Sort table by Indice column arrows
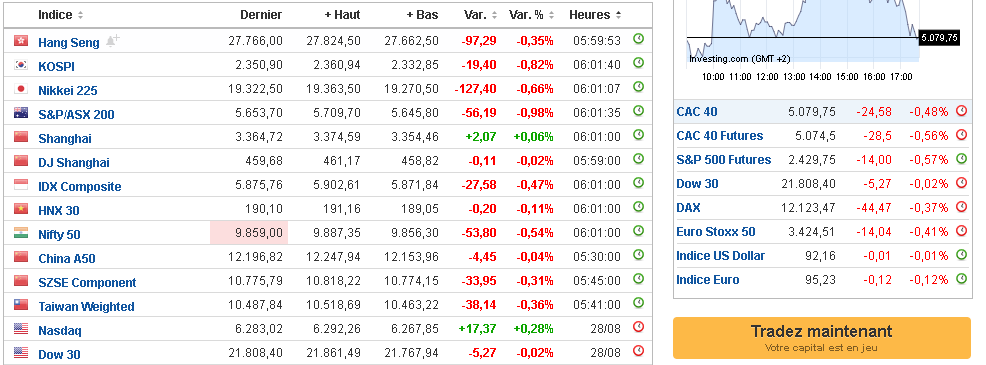This screenshot has height=365, width=986. coord(80,15)
